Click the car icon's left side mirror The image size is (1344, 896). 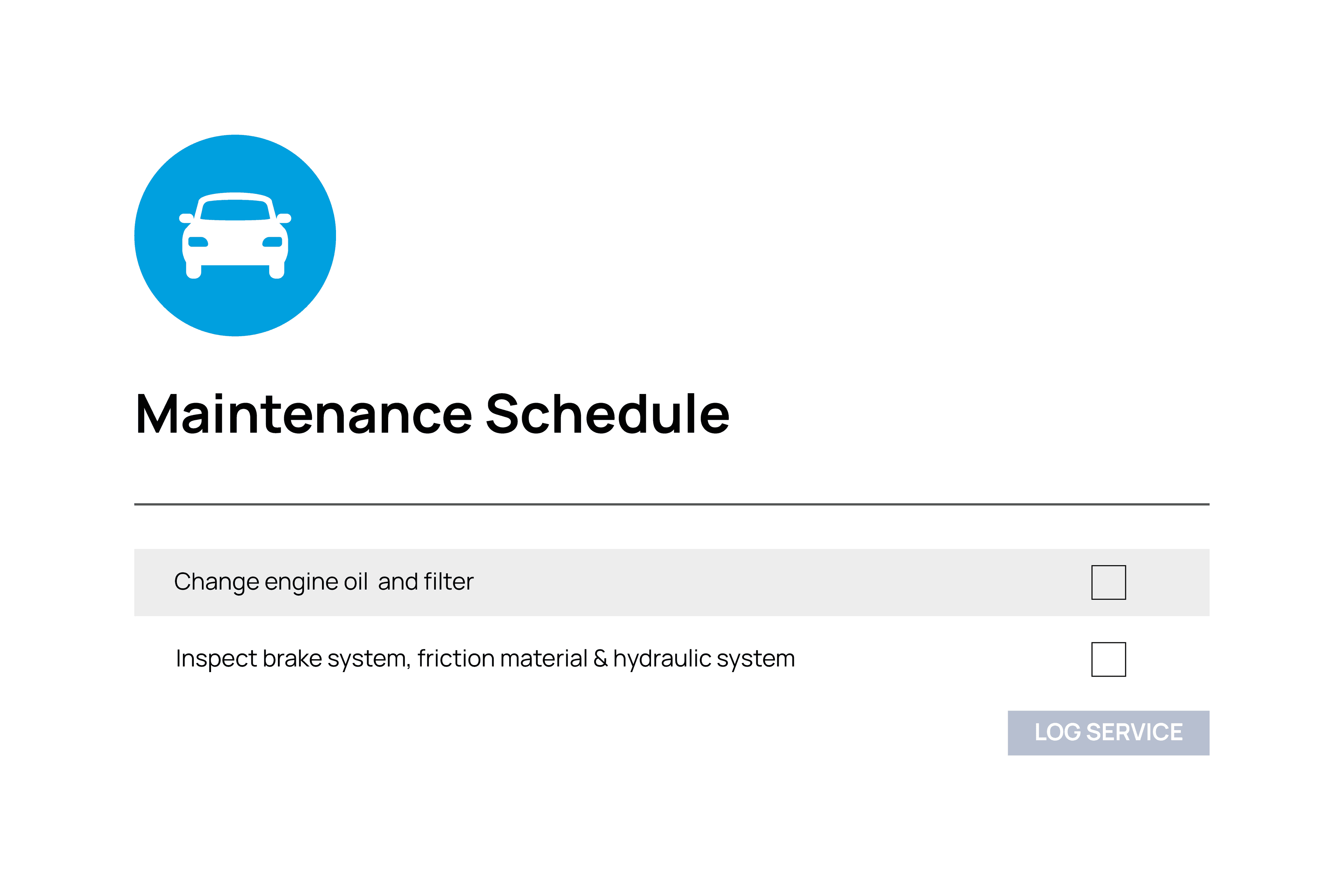tap(186, 218)
